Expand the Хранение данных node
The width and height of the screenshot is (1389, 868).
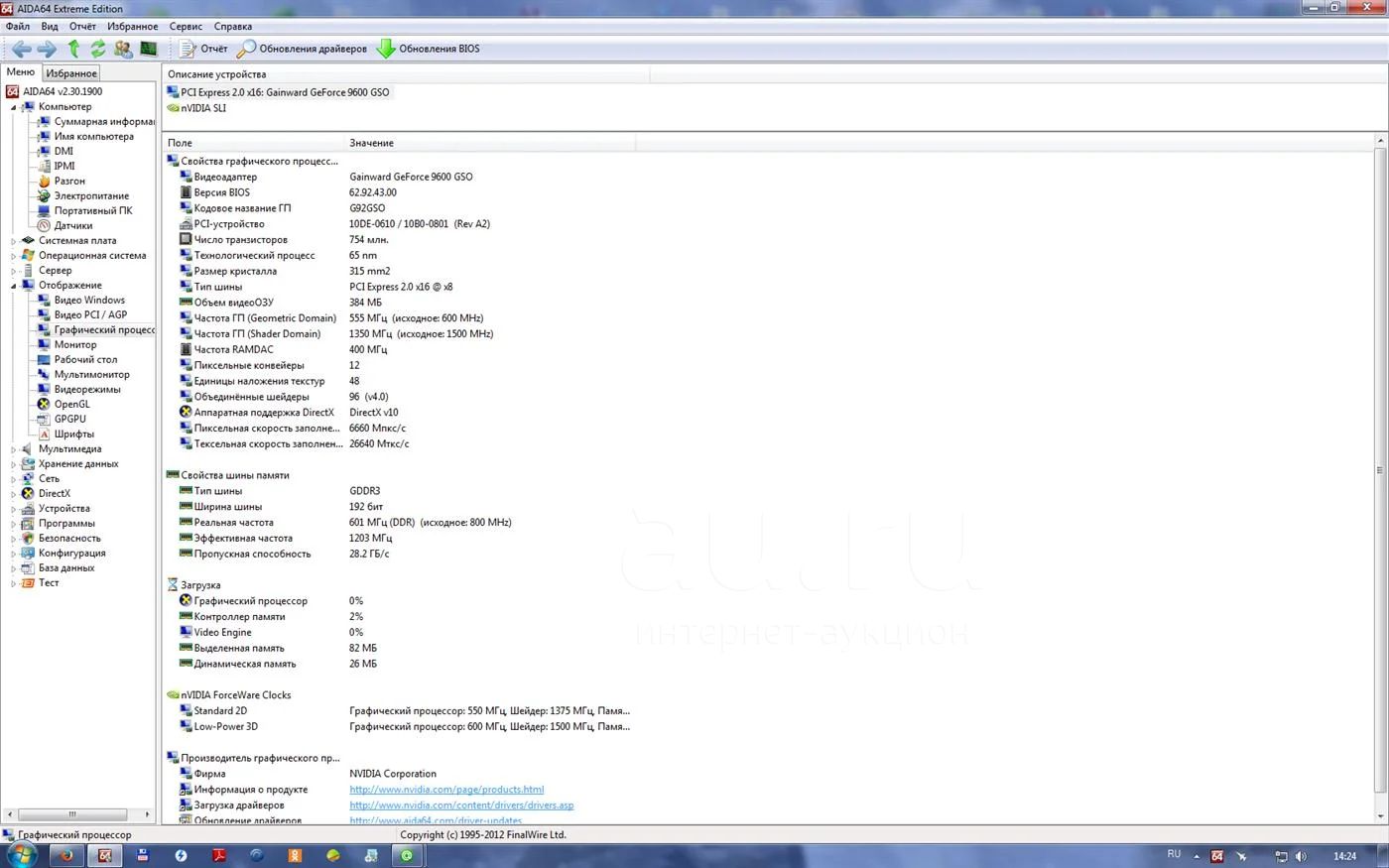point(14,464)
